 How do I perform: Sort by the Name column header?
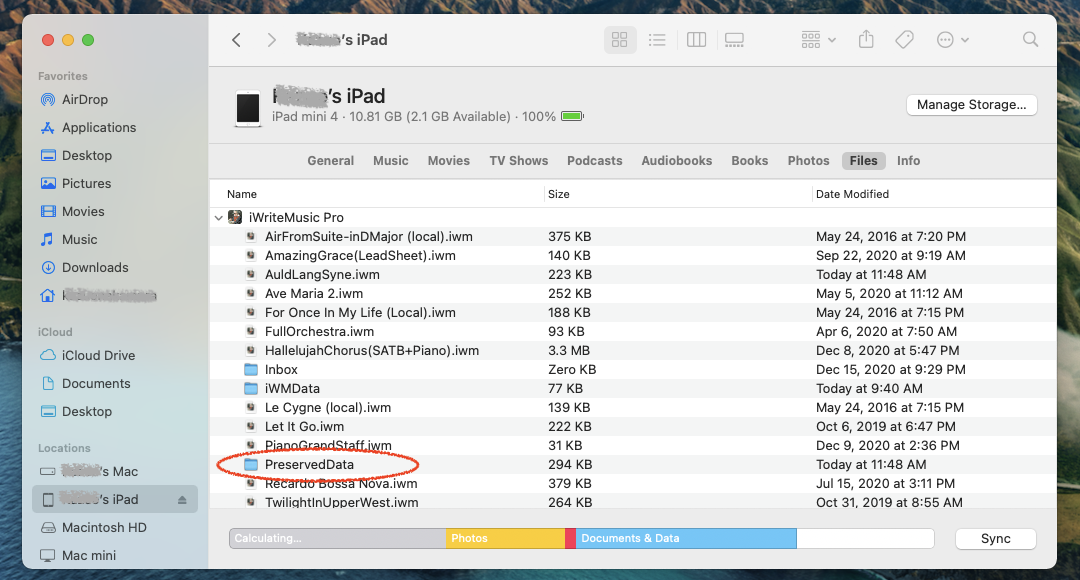coord(242,194)
